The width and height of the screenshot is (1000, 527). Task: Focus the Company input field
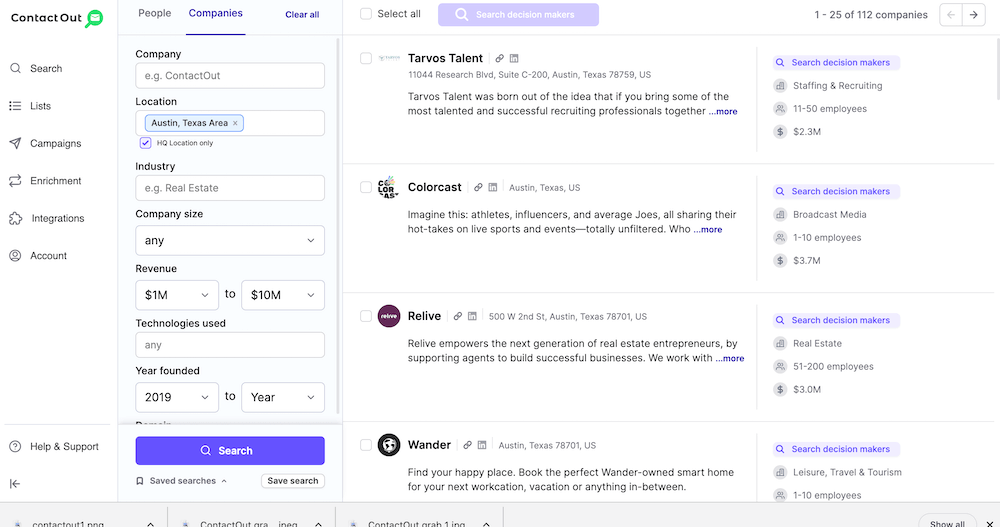click(230, 75)
